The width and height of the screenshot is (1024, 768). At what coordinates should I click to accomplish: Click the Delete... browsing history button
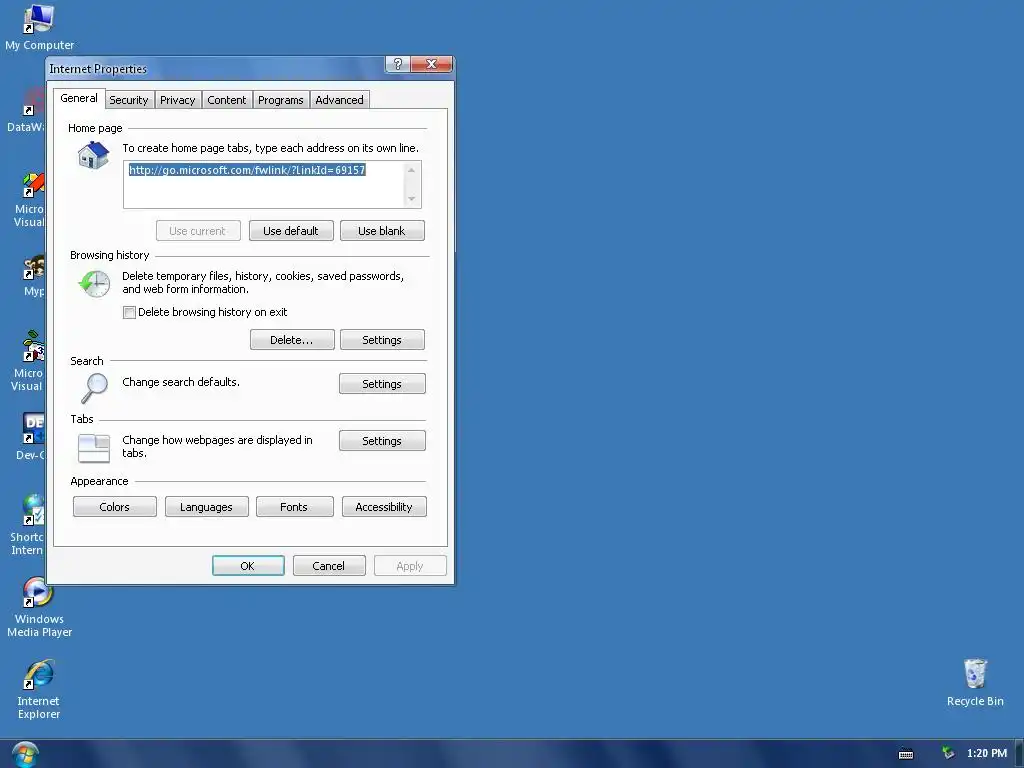(x=292, y=340)
